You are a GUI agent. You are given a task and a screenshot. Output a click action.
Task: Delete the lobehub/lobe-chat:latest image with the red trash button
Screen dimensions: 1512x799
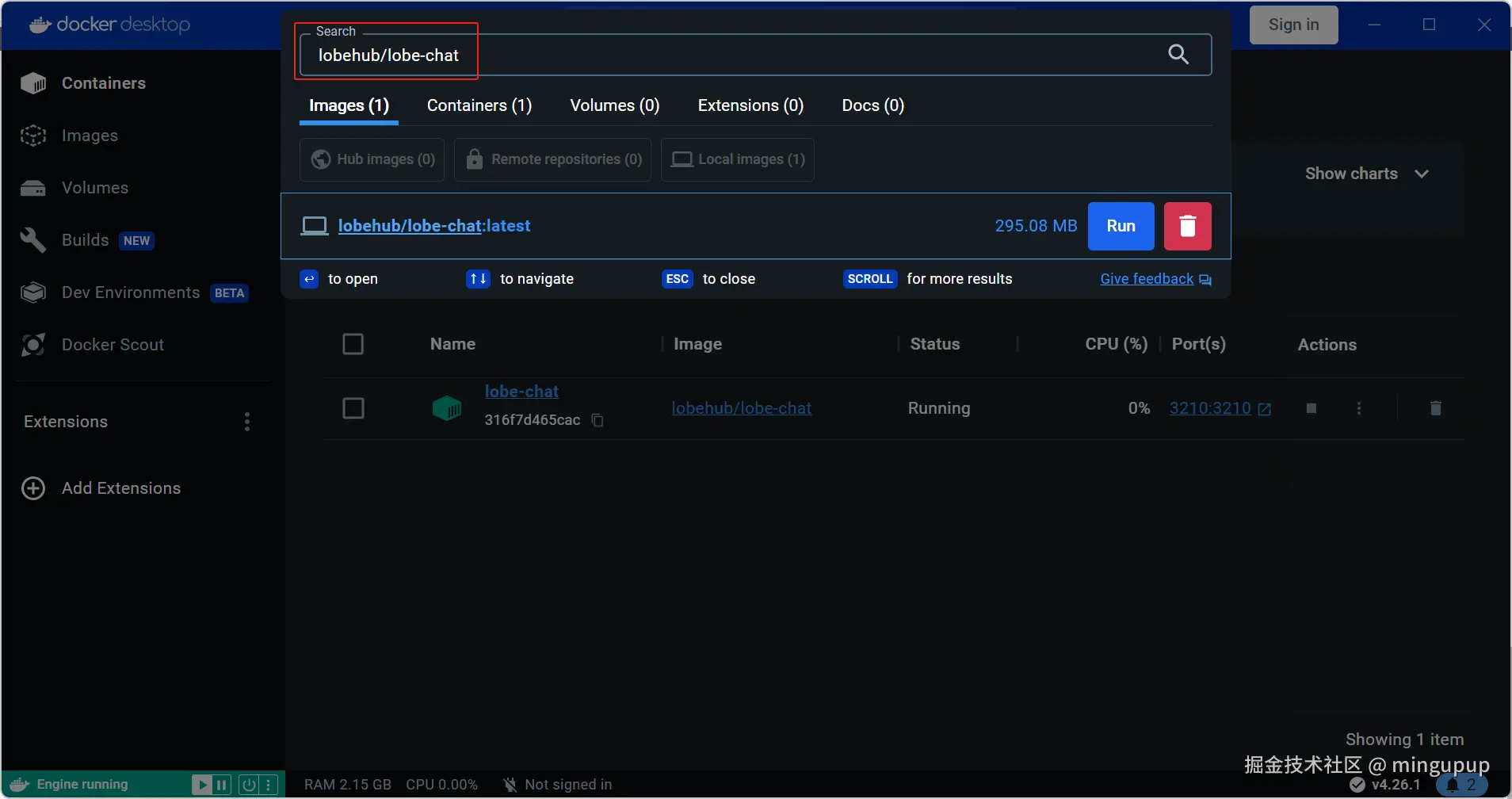tap(1187, 226)
